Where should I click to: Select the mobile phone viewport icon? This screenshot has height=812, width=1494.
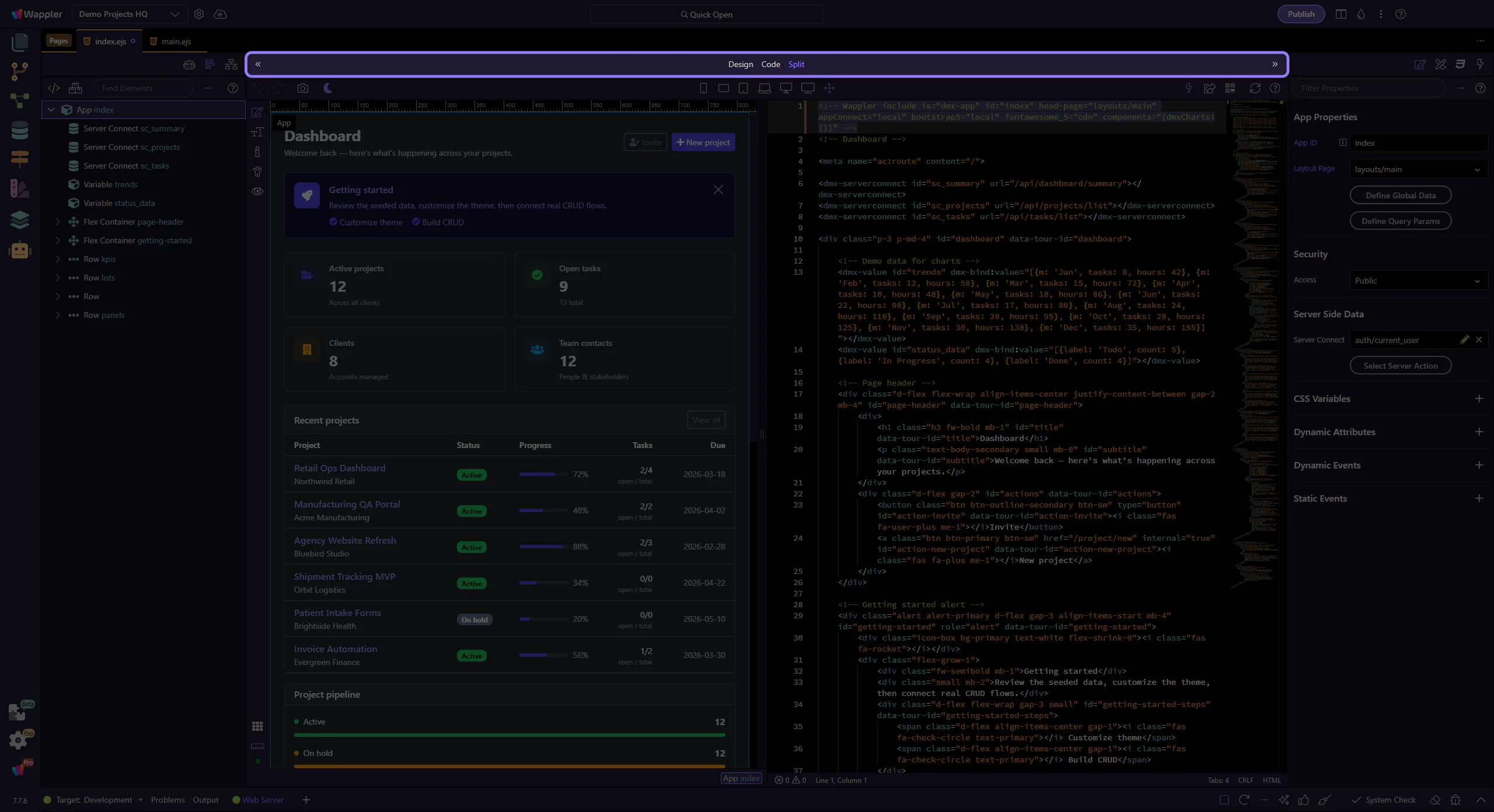703,88
